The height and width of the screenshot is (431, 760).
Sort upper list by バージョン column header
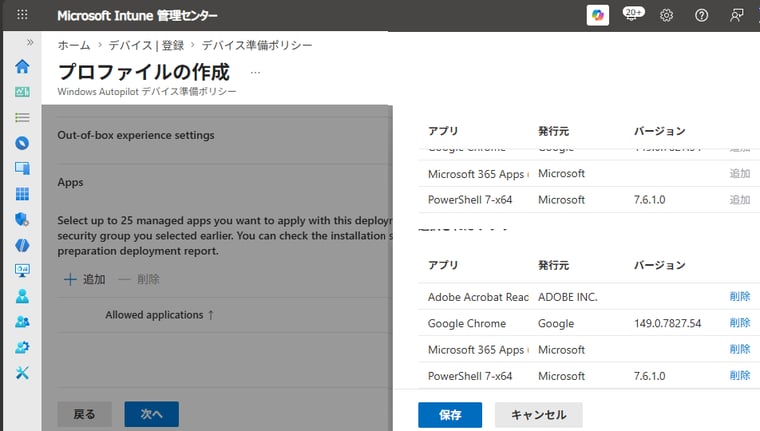point(660,131)
